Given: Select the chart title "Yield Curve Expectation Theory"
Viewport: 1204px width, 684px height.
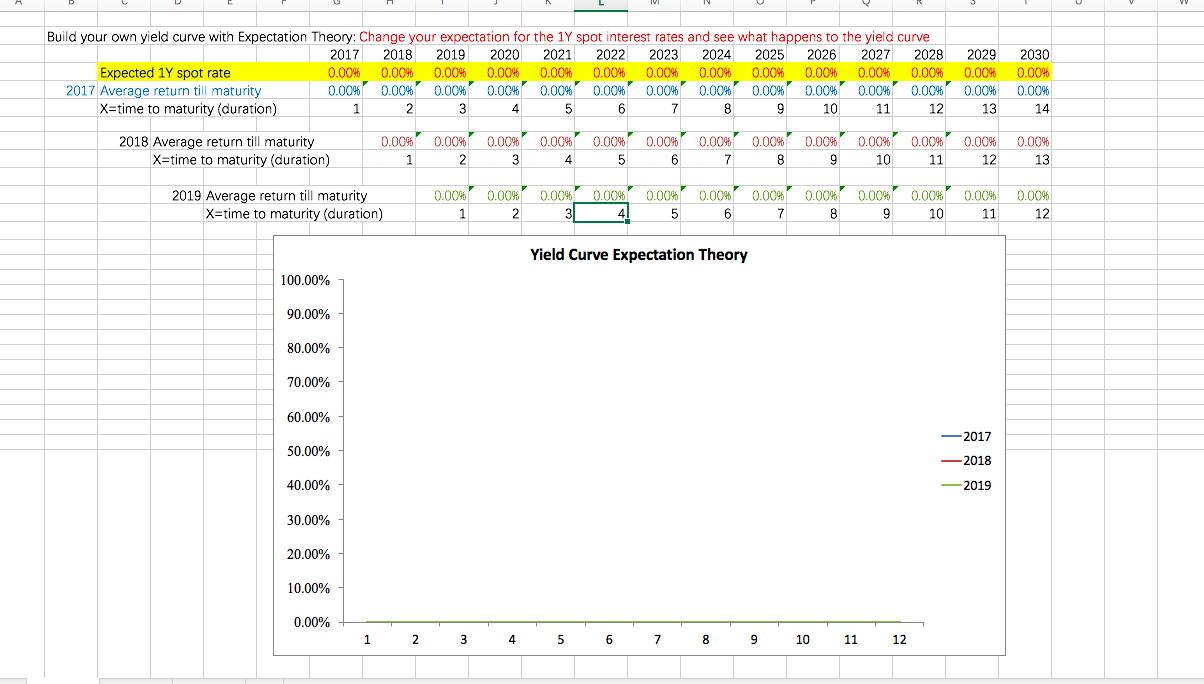Looking at the screenshot, I should pos(640,255).
